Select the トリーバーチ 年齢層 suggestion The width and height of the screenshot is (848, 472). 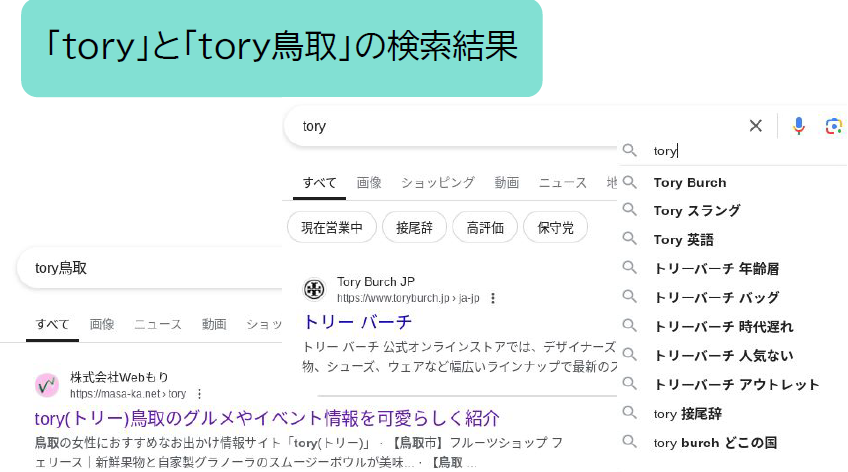point(716,269)
